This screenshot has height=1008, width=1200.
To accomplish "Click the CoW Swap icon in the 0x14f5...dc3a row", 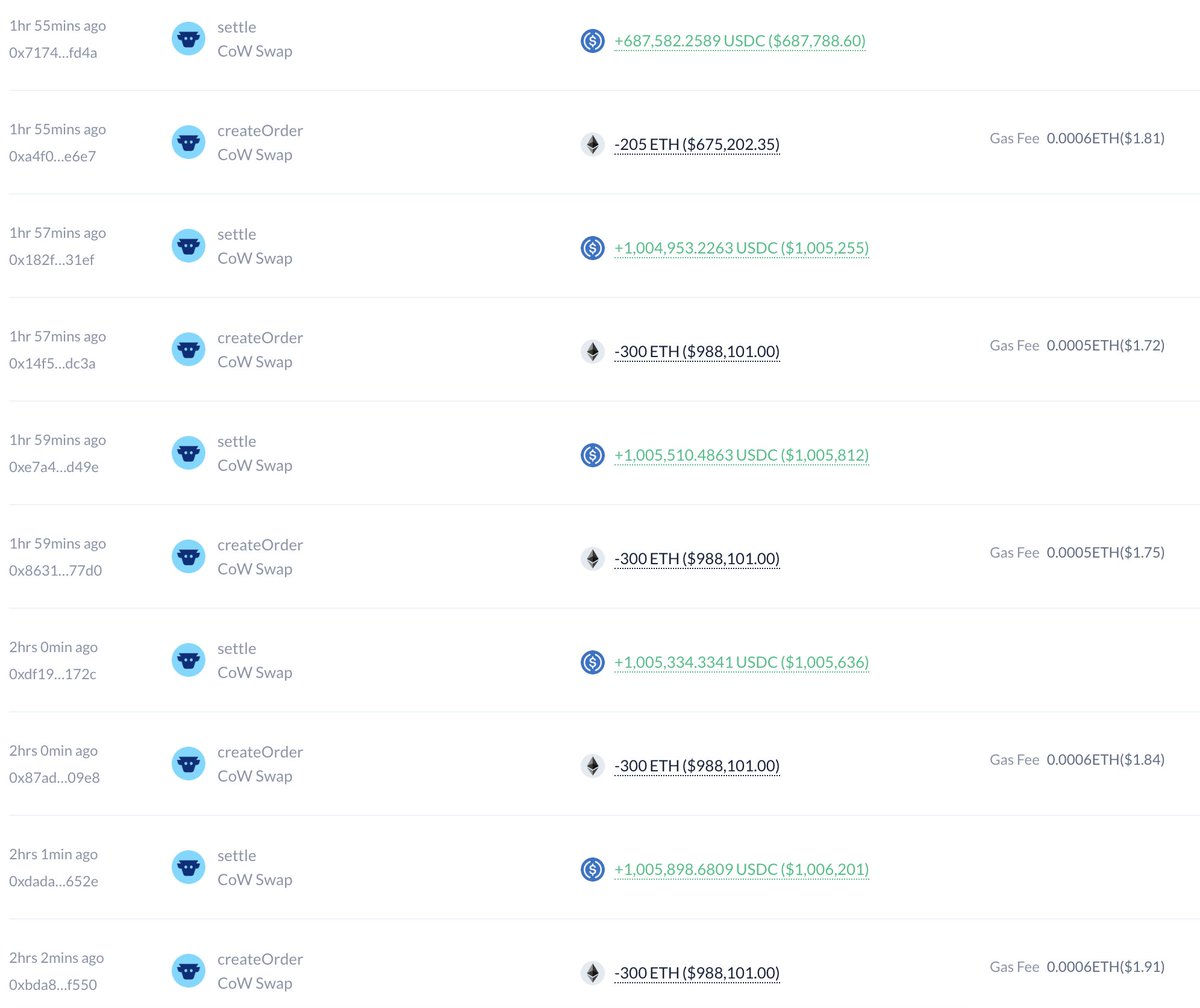I will (188, 350).
